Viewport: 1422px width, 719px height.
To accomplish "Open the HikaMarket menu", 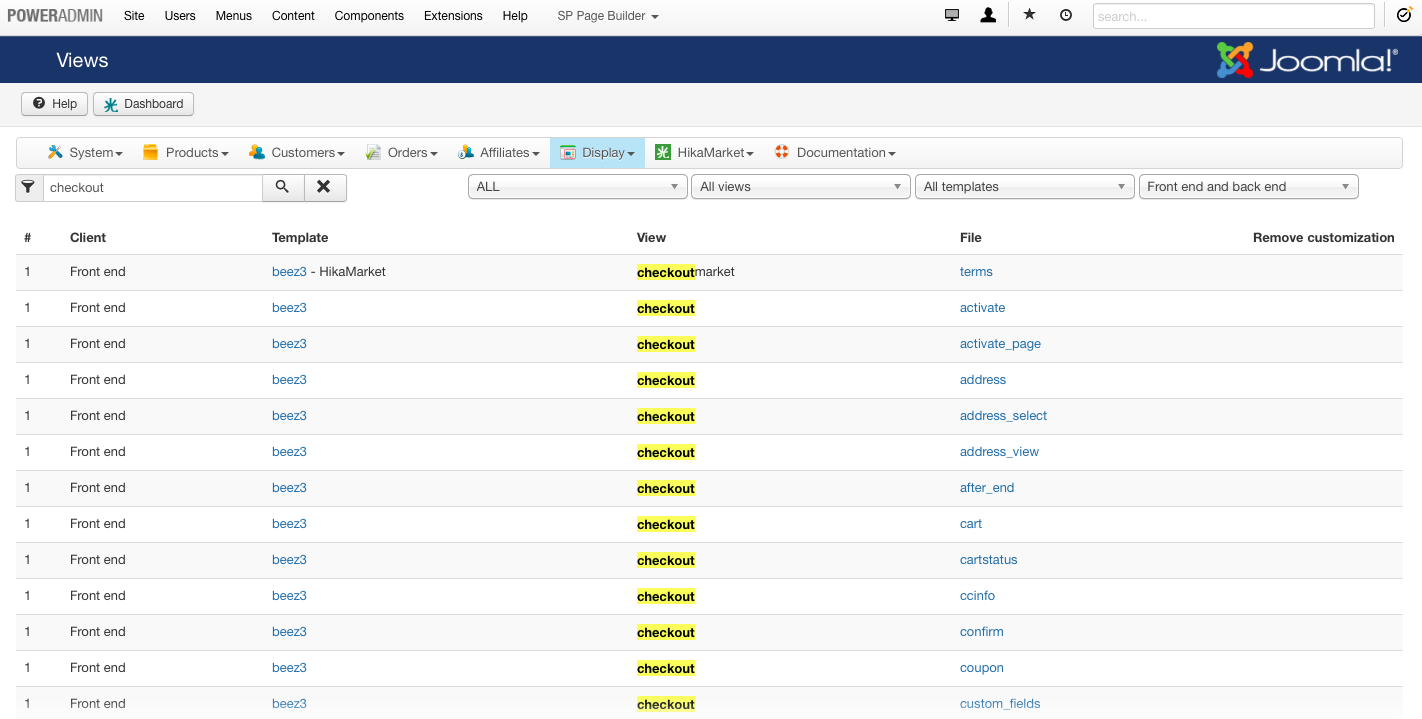I will (704, 153).
